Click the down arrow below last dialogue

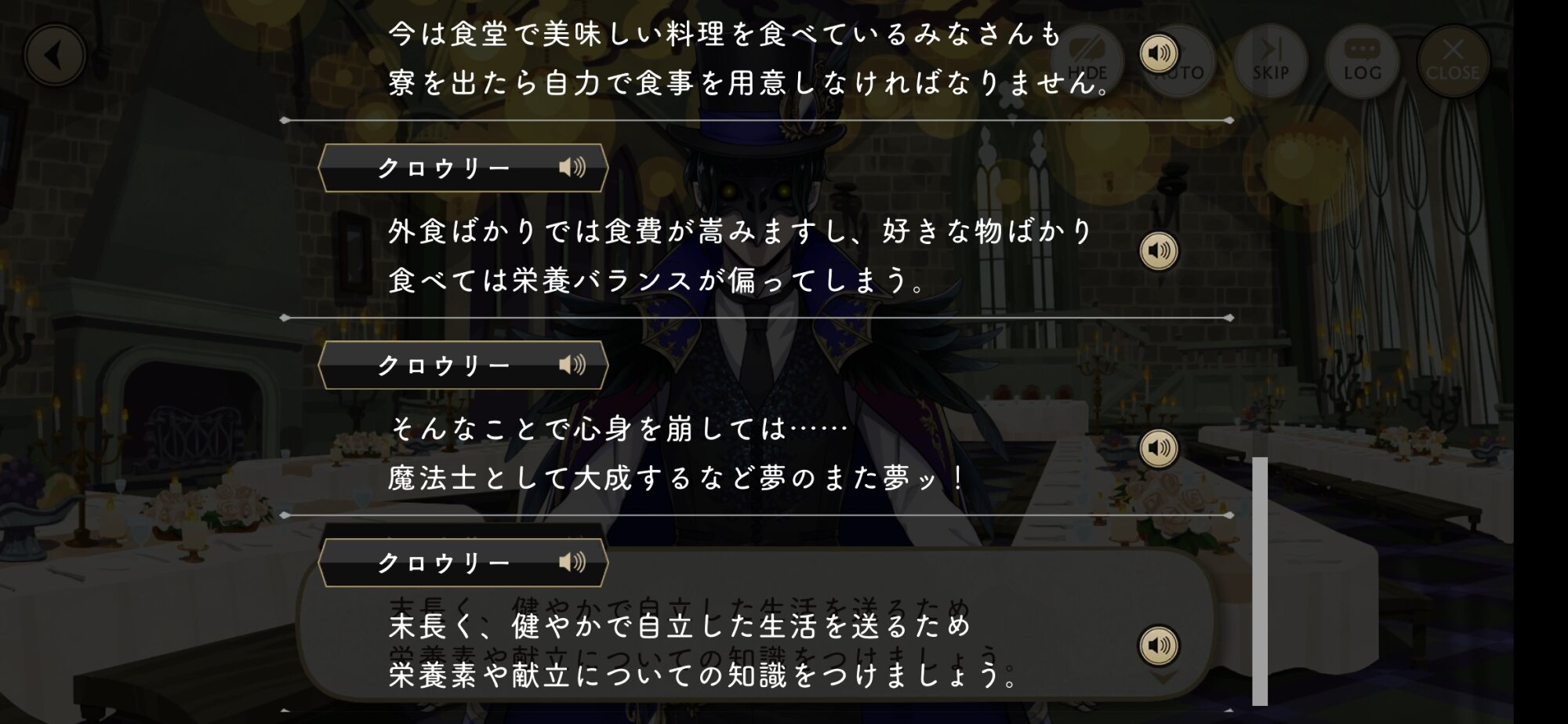coord(1163,677)
